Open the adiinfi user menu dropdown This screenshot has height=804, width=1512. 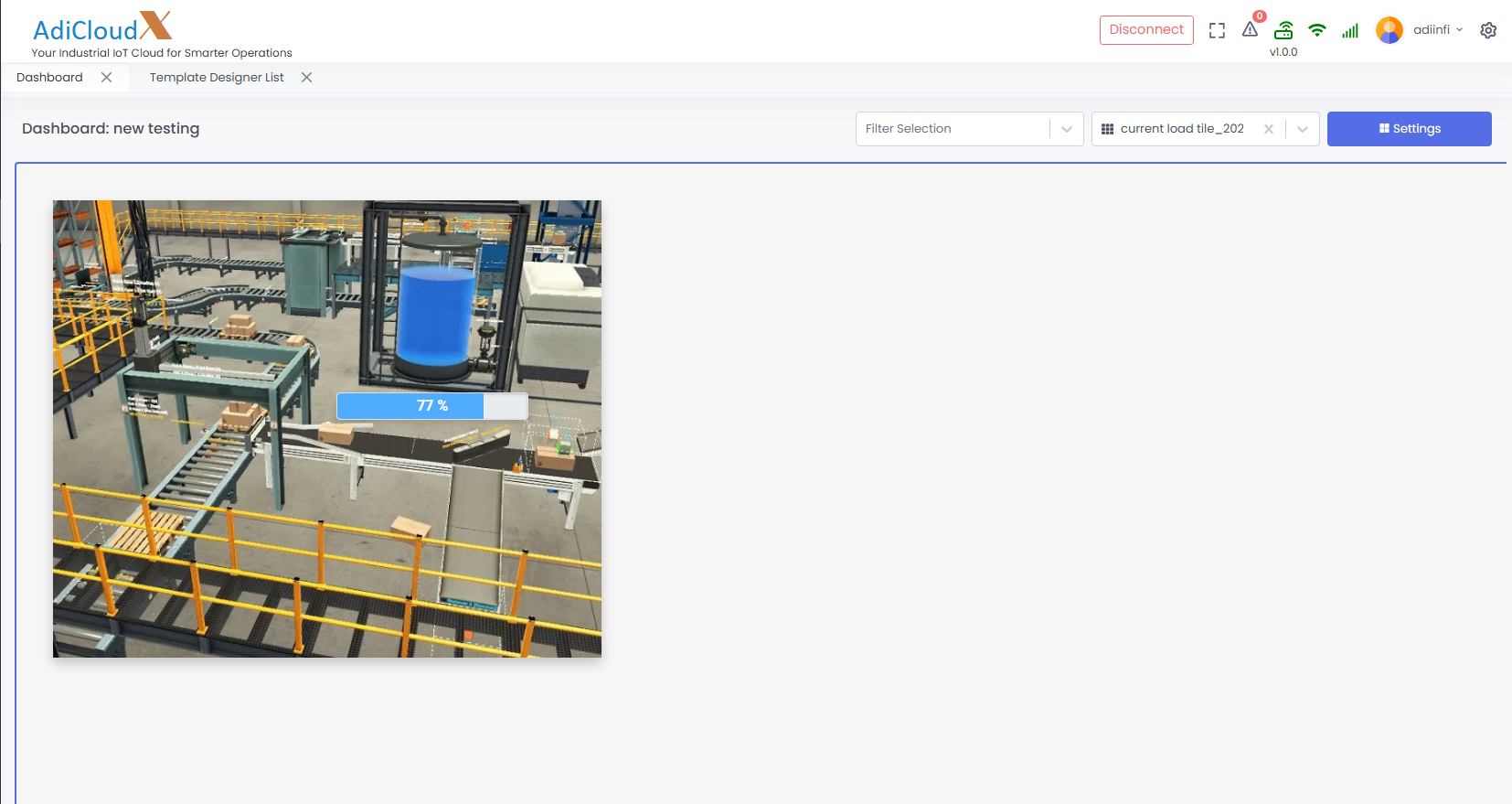pyautogui.click(x=1438, y=30)
